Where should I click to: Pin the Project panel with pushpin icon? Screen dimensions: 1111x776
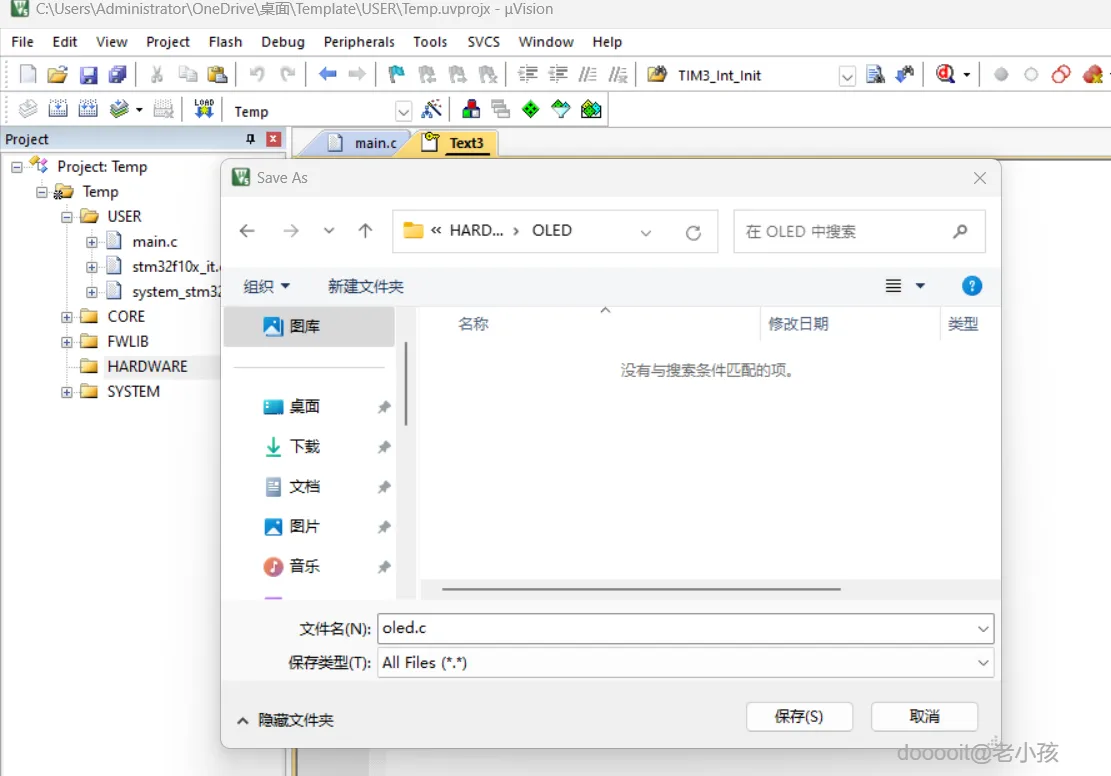pyautogui.click(x=250, y=139)
